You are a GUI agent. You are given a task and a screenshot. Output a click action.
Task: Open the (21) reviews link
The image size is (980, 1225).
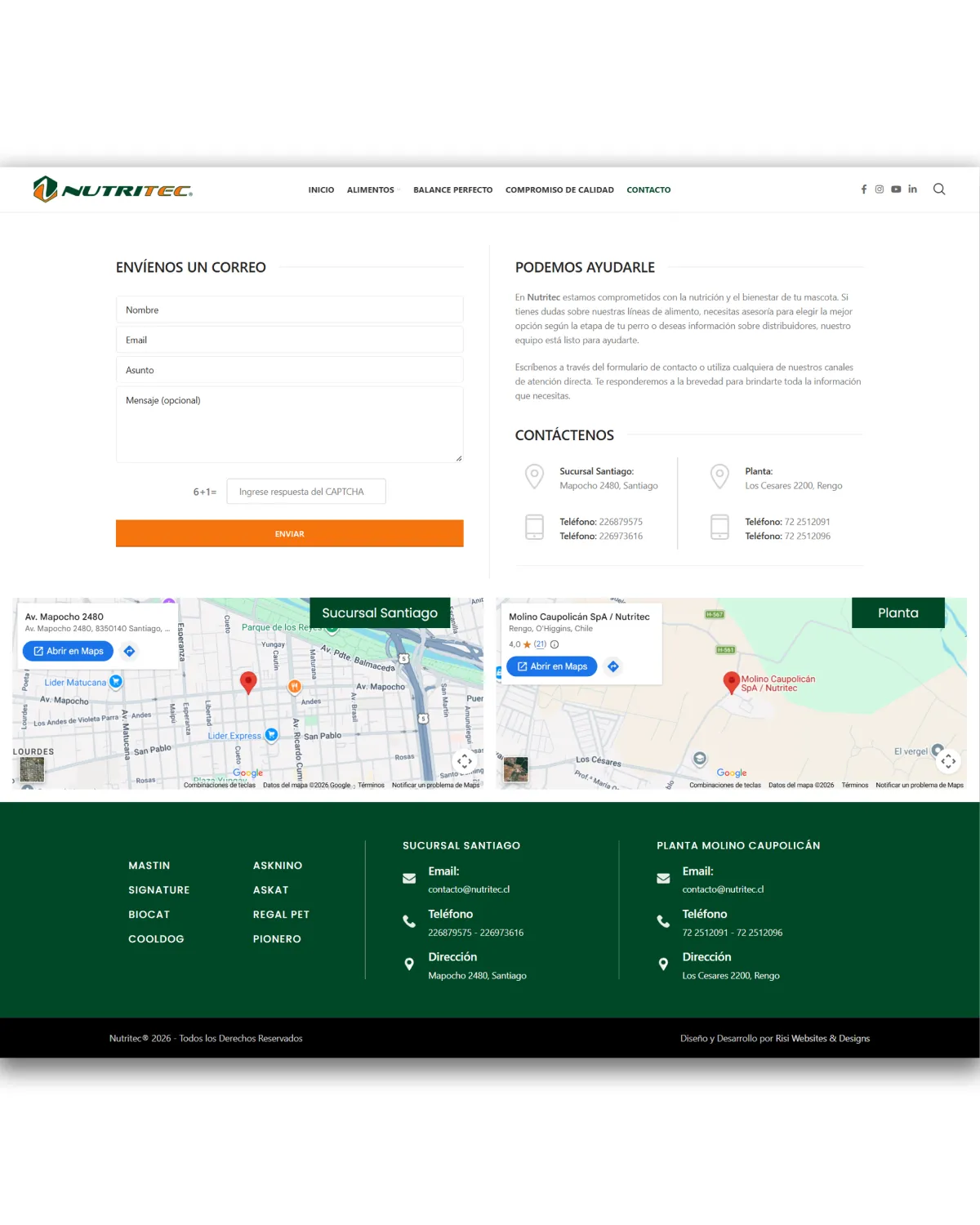(540, 644)
